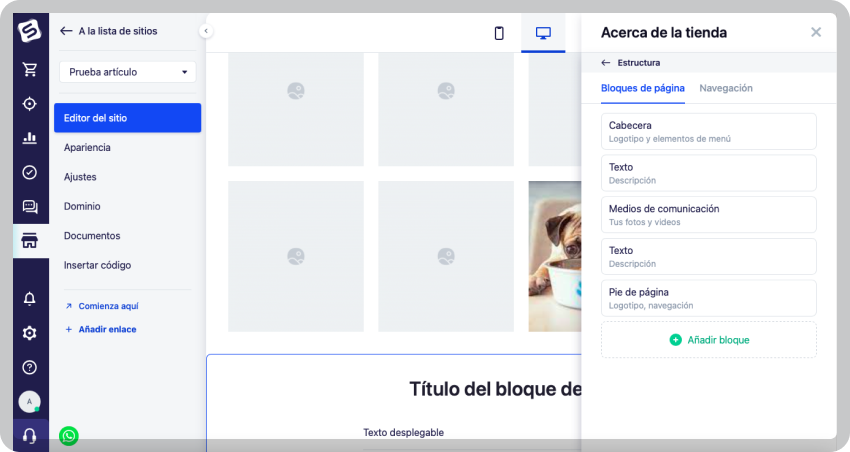Click the Texto desplegable item
Image resolution: width=850 pixels, height=452 pixels.
(403, 432)
